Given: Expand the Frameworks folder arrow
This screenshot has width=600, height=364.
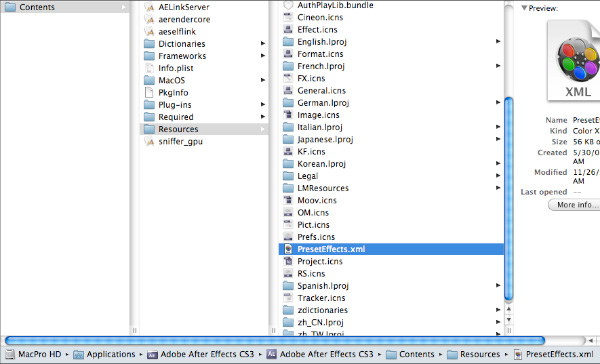Looking at the screenshot, I should coord(263,55).
